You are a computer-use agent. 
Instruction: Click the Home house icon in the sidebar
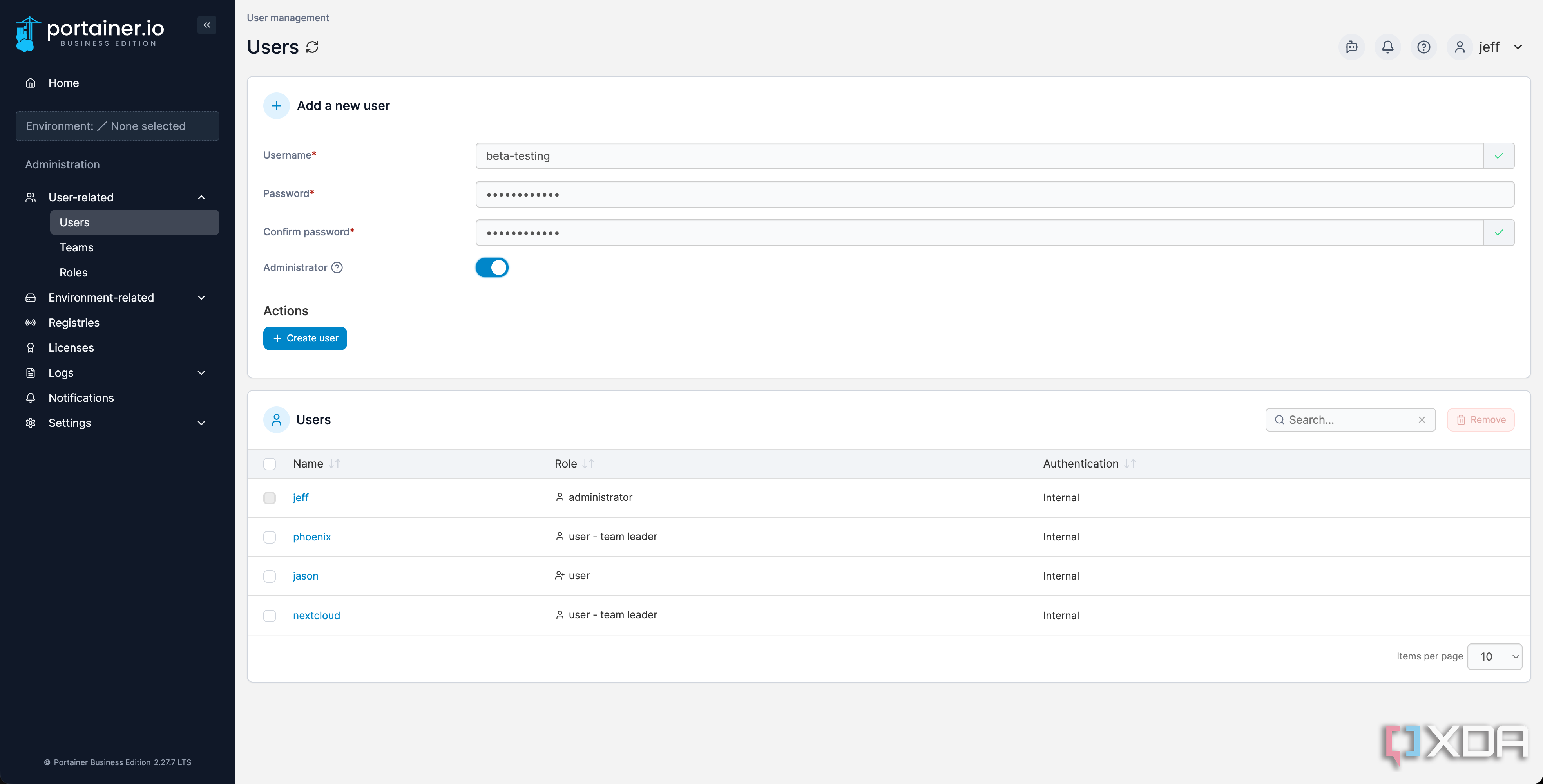tap(31, 83)
